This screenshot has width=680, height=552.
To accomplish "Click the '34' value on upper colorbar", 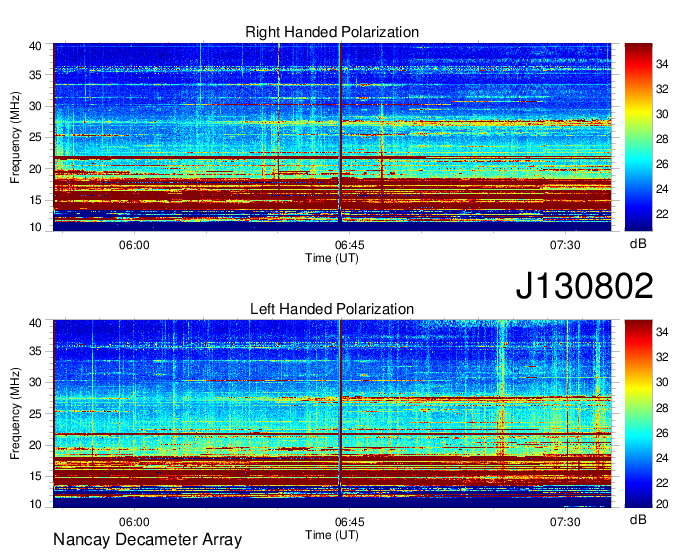I will (x=662, y=64).
